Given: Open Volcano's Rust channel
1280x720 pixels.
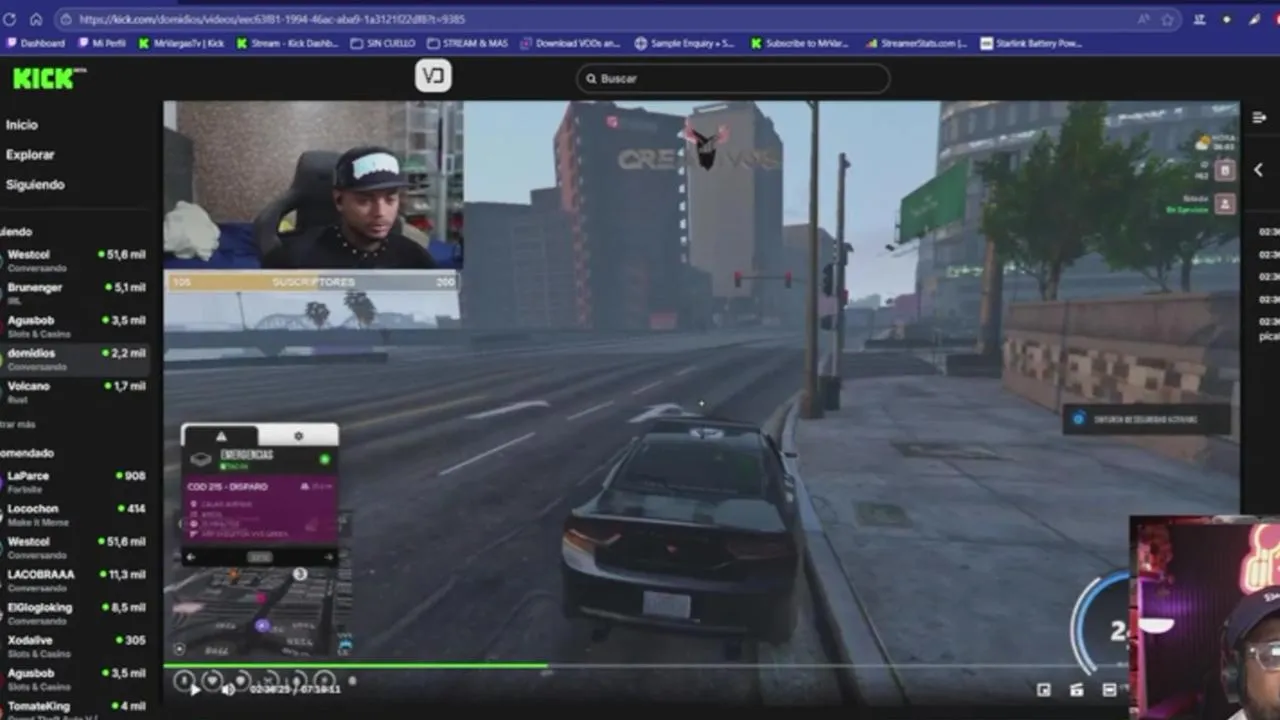Looking at the screenshot, I should (x=76, y=392).
